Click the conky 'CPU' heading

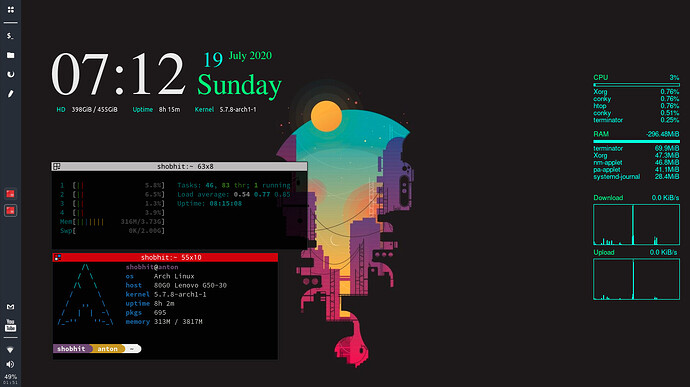point(601,77)
